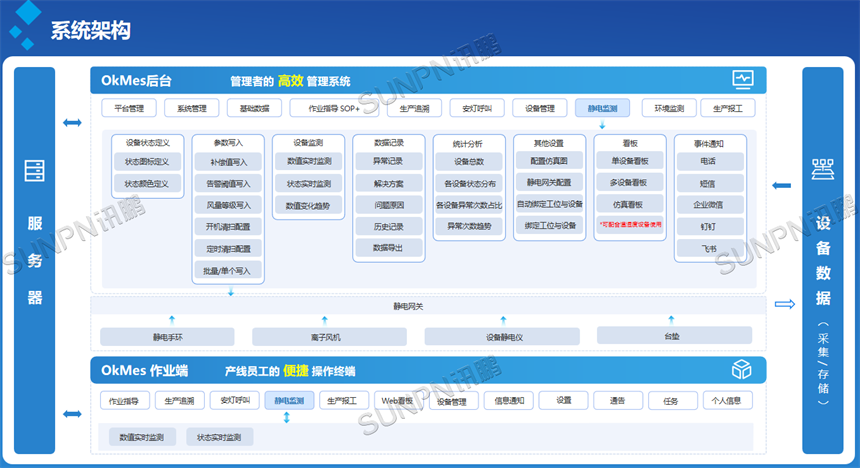
Task: Select 告警阈值写入 item
Action: [228, 183]
